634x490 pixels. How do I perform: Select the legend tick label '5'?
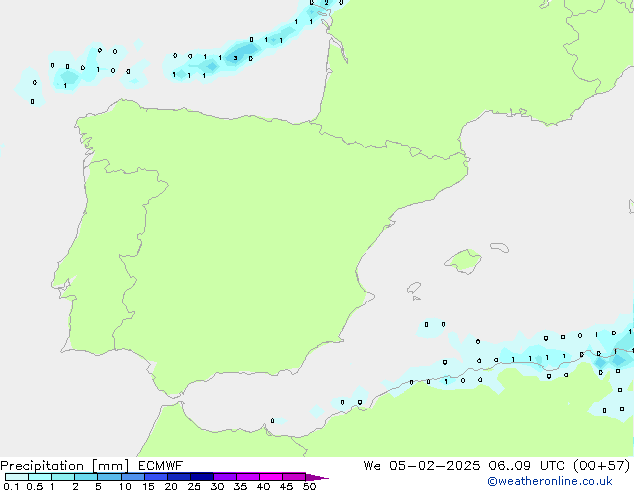(98, 486)
